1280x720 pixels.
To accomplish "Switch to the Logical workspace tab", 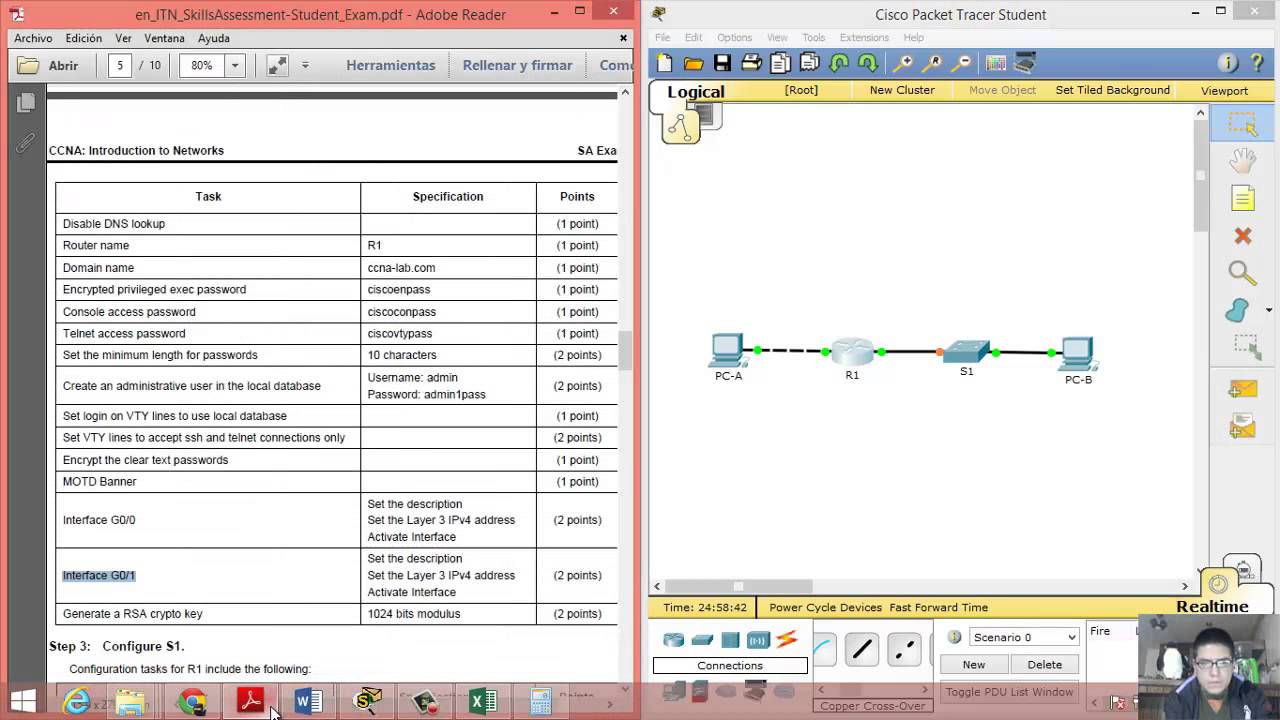I will tap(696, 92).
